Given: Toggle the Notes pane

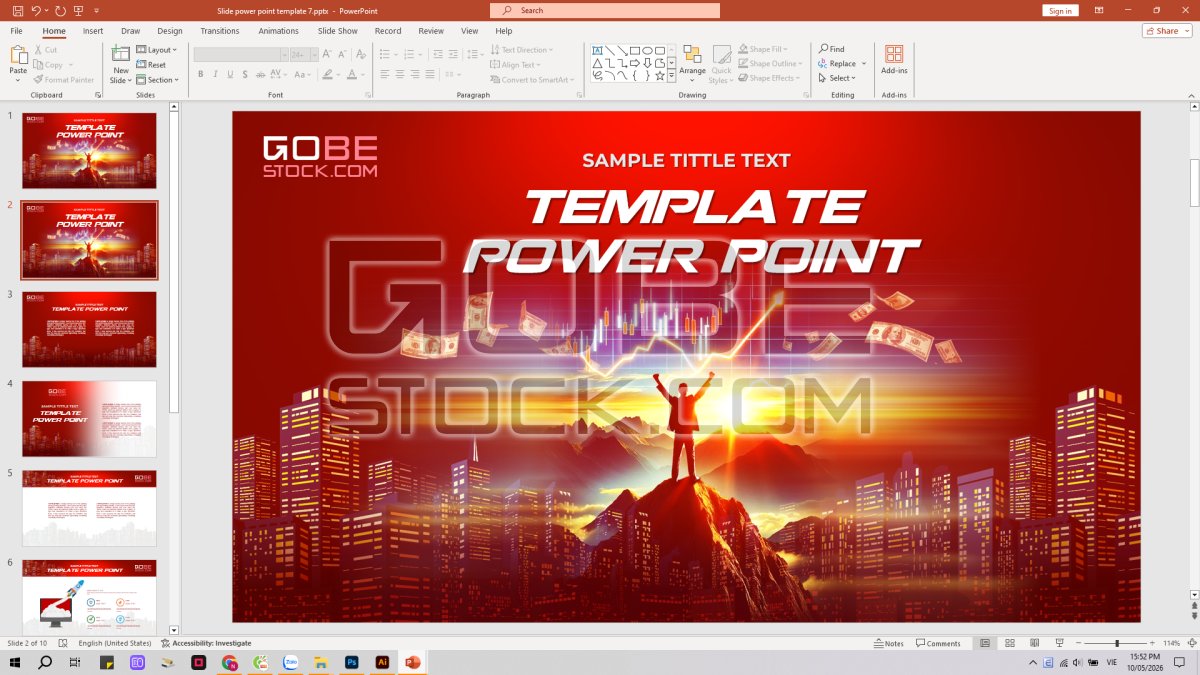Looking at the screenshot, I should (888, 643).
